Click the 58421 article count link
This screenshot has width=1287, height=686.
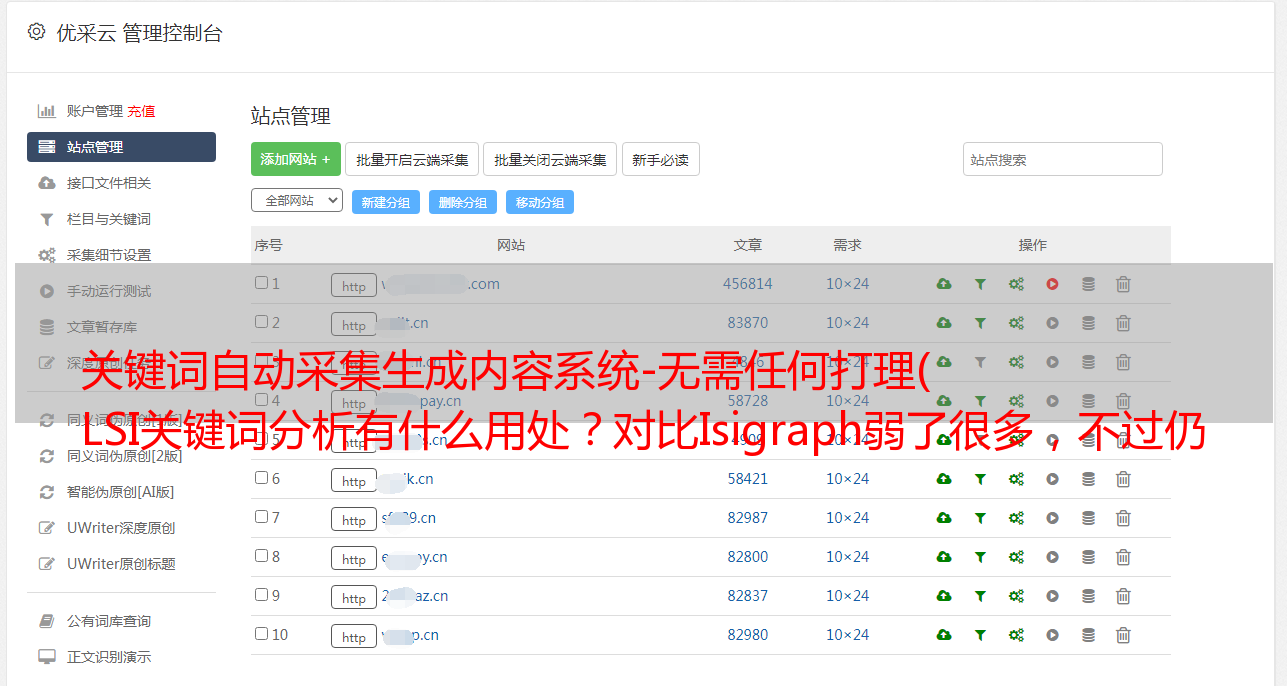(748, 479)
